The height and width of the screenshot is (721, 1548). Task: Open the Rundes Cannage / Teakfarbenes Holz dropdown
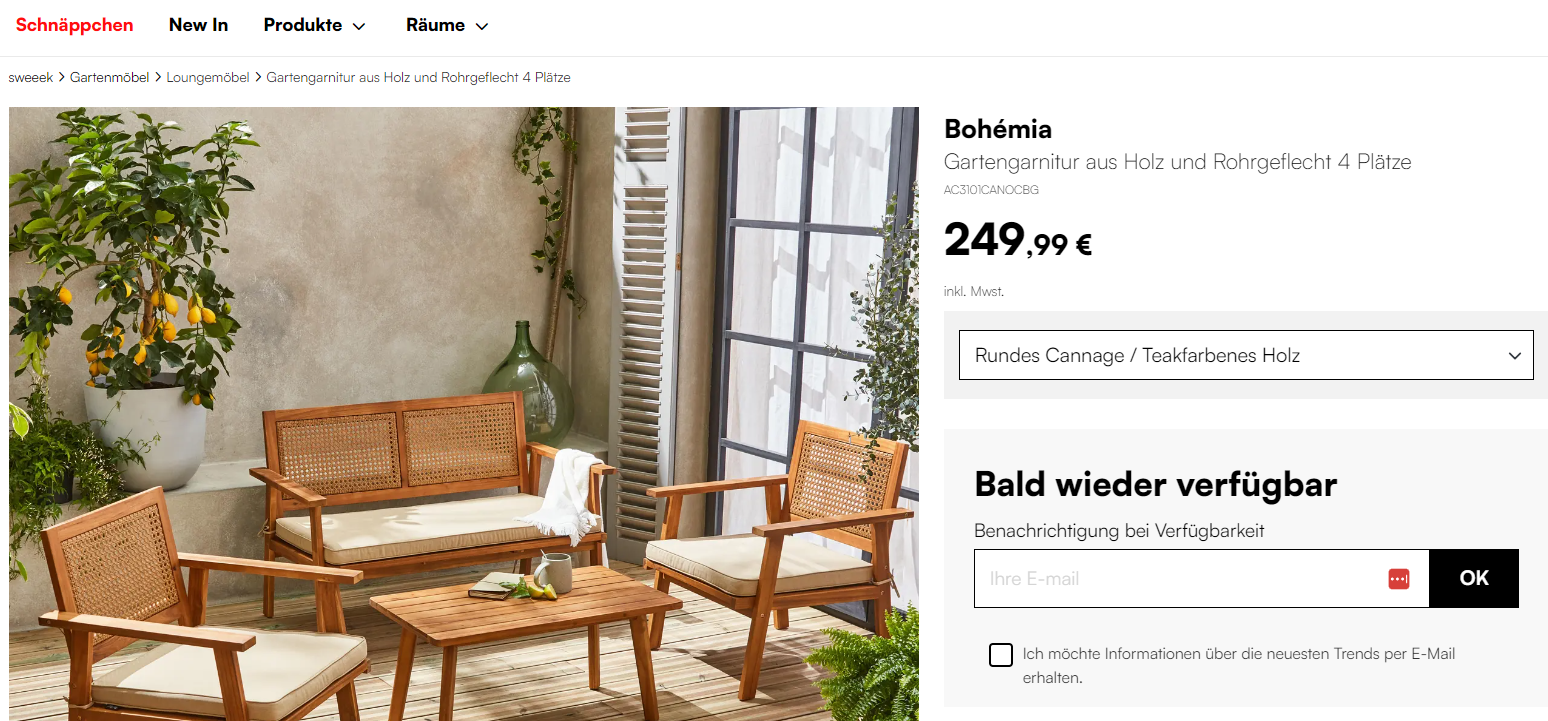point(1246,355)
